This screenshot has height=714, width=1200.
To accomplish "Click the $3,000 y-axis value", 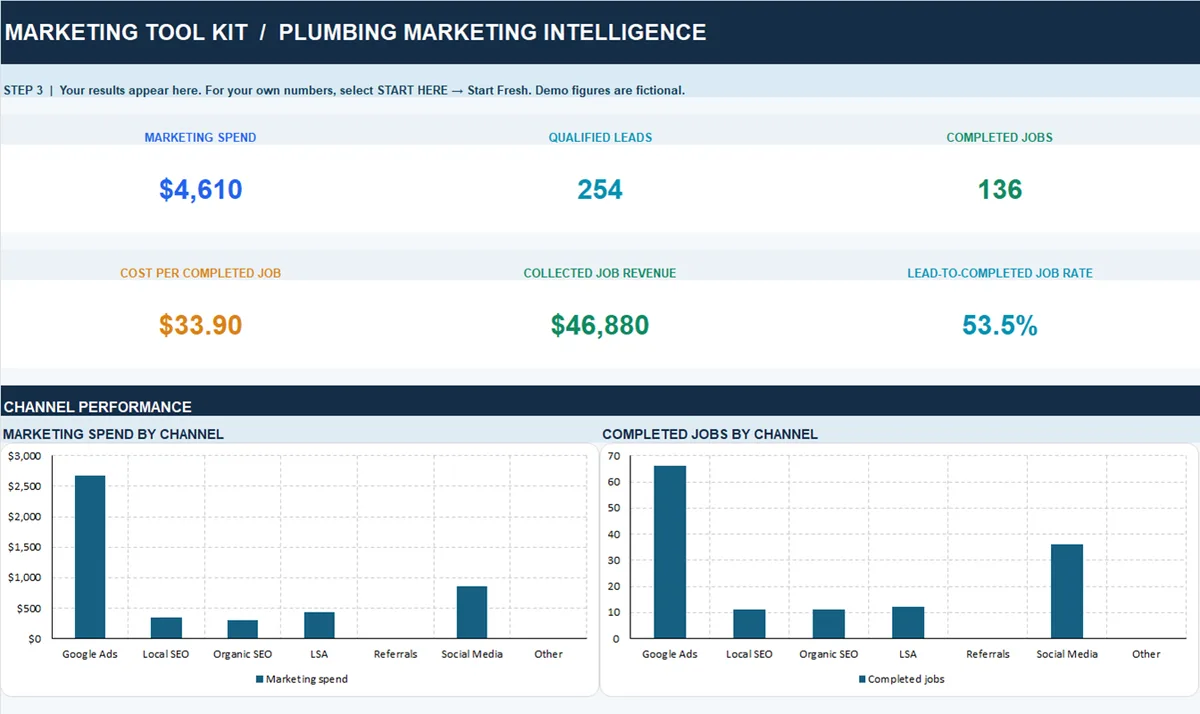I will tap(25, 456).
